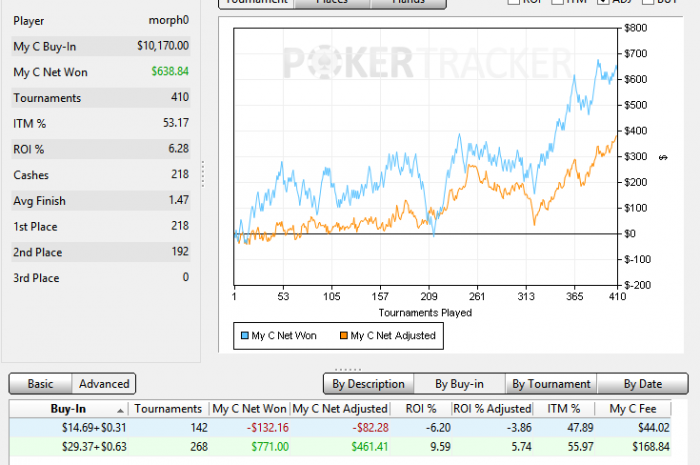Click the $800 y-axis label
The height and width of the screenshot is (465, 700).
[635, 28]
